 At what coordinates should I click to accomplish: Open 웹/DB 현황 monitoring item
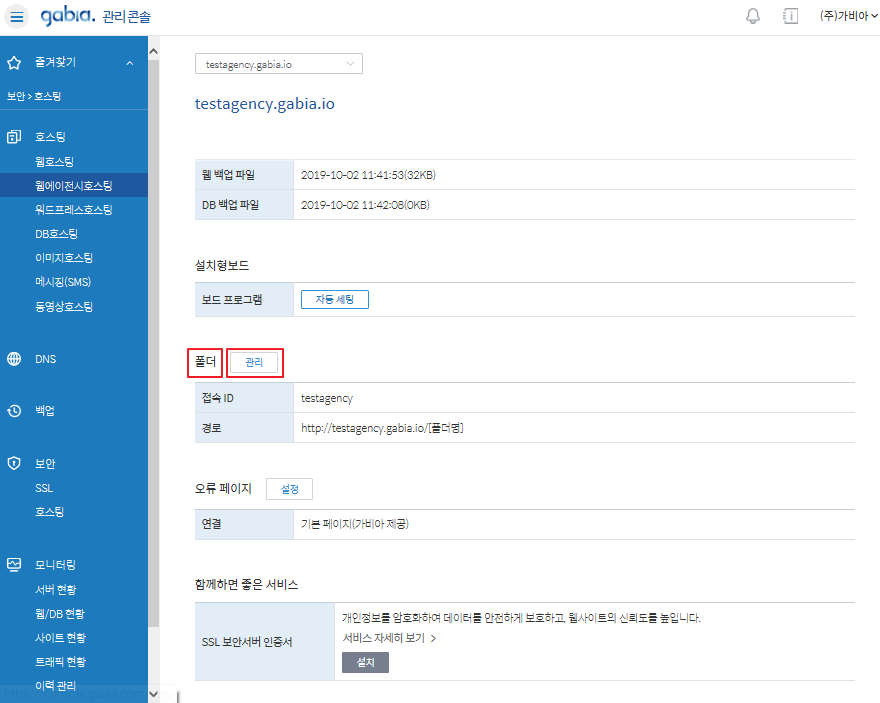tap(59, 614)
